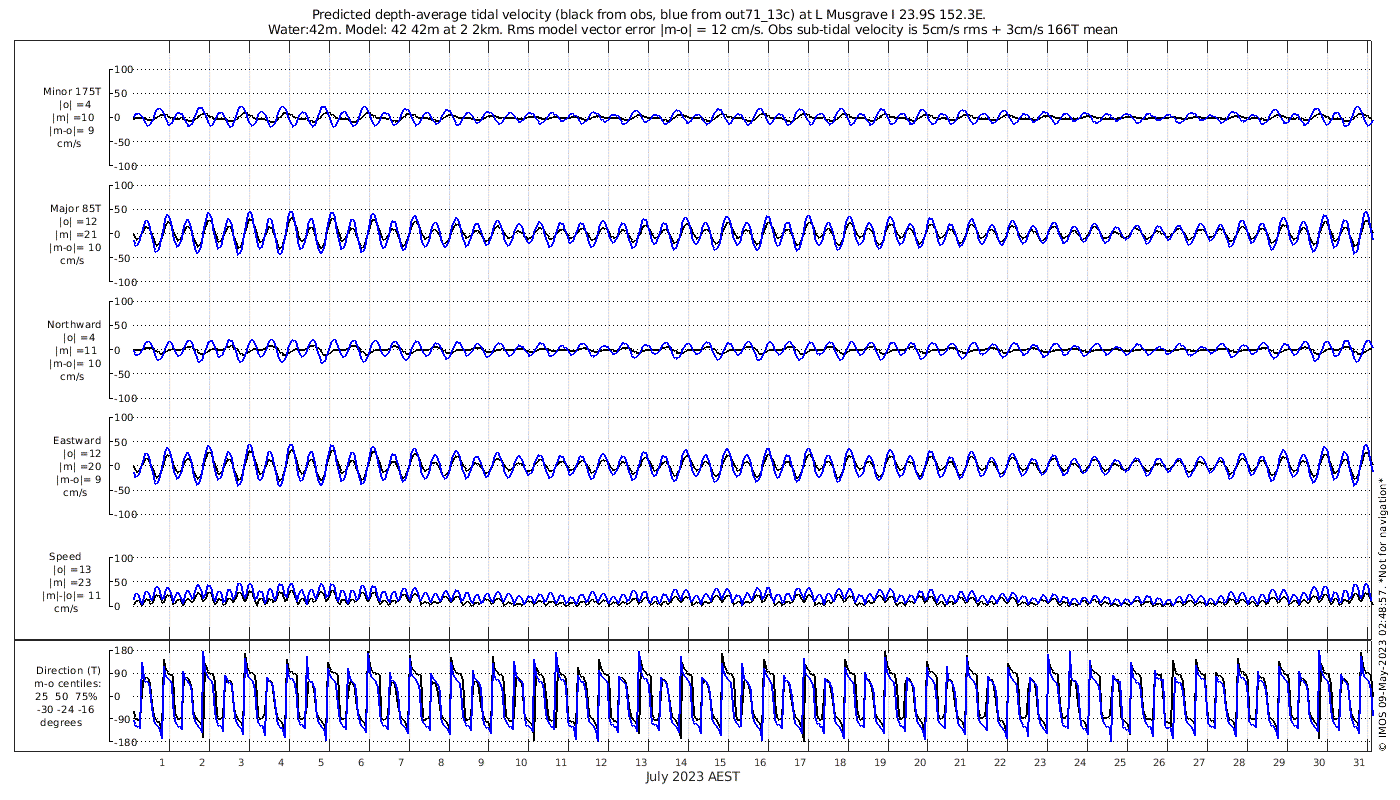Click the '|o| =13' value in Speed panel
Screen dimensions: 1400x800
[x=73, y=569]
